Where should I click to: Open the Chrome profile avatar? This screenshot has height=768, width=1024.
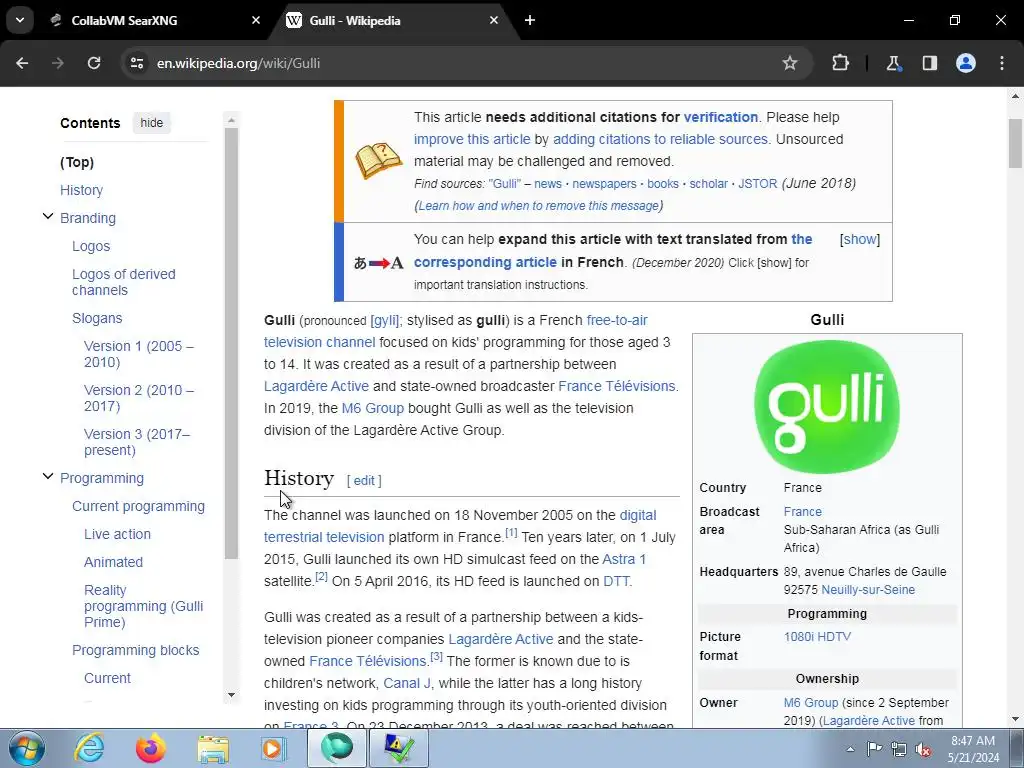[x=966, y=63]
